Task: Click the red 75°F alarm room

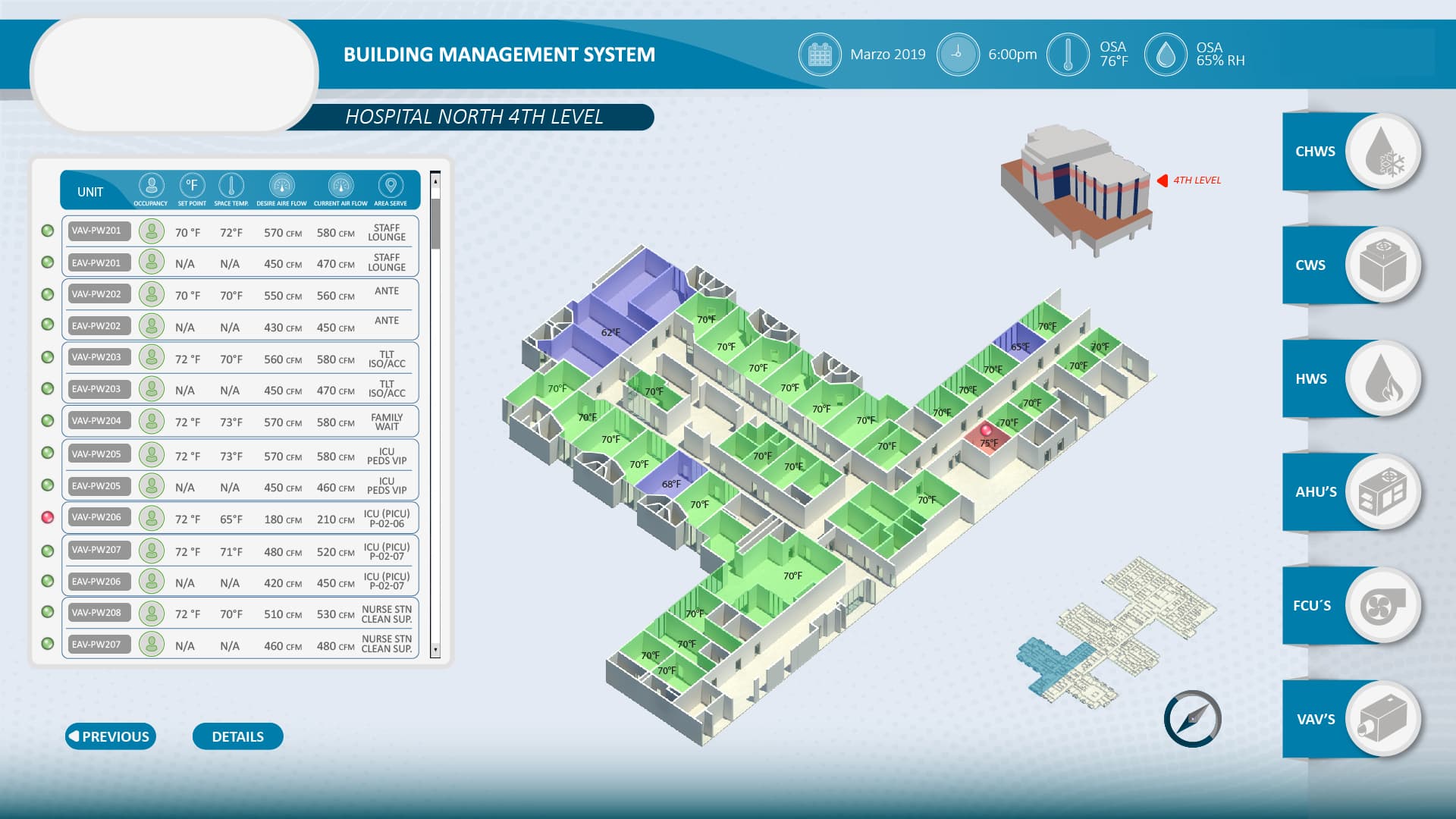Action: [x=988, y=440]
